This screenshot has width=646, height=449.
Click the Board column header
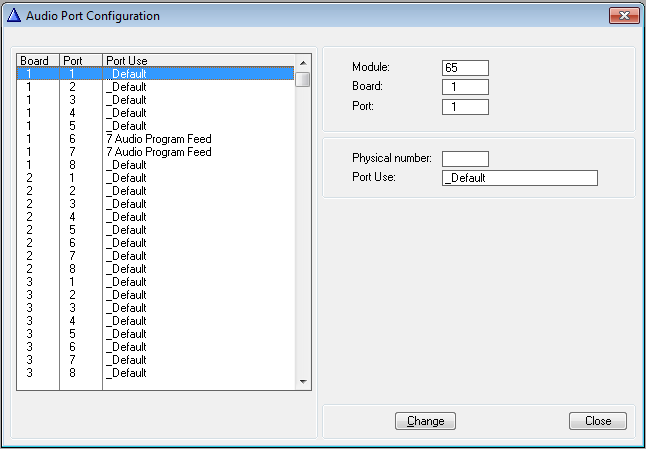click(36, 61)
